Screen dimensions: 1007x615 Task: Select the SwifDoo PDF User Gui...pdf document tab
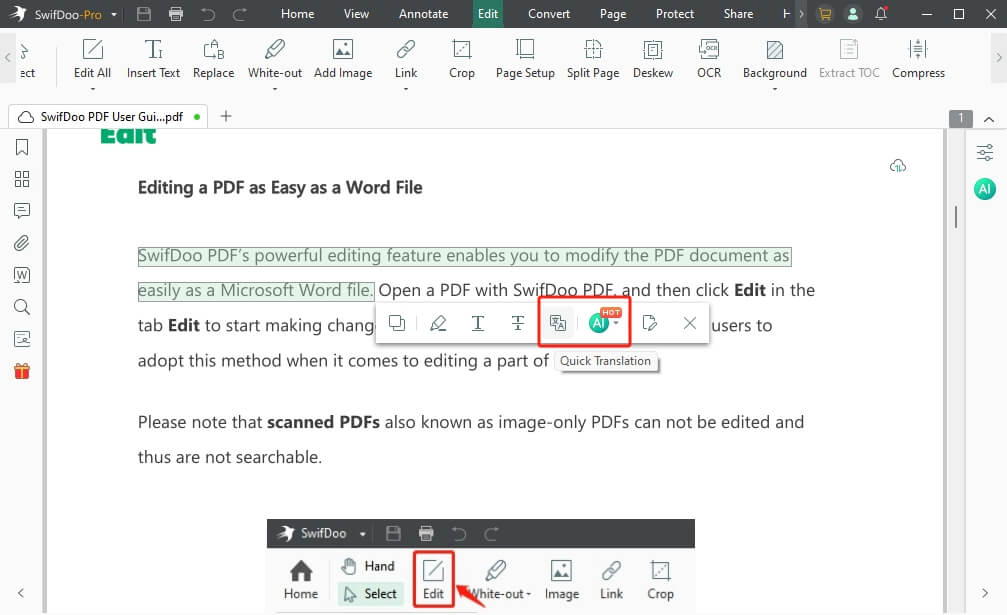coord(108,117)
